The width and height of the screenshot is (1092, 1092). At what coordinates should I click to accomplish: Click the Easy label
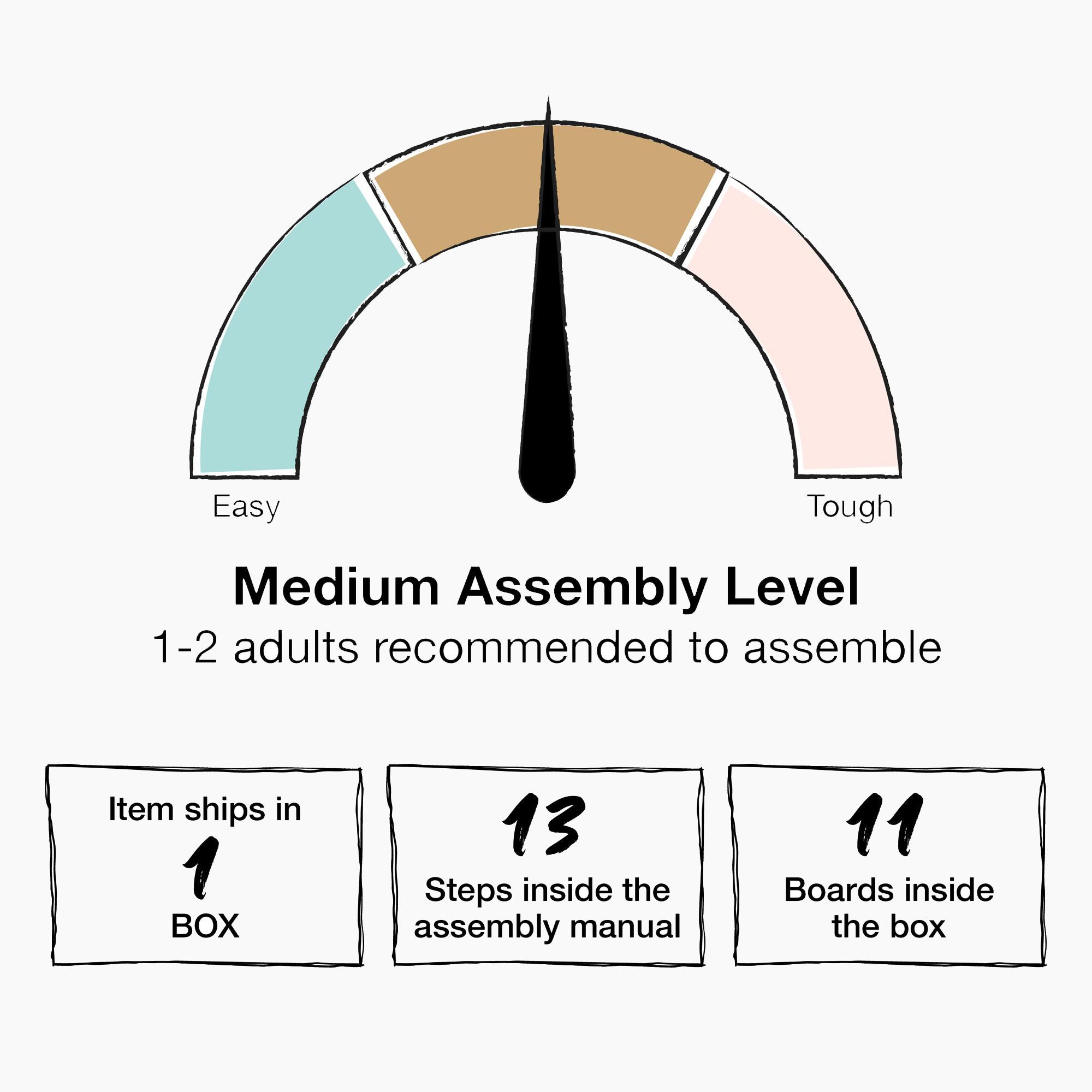(x=246, y=507)
